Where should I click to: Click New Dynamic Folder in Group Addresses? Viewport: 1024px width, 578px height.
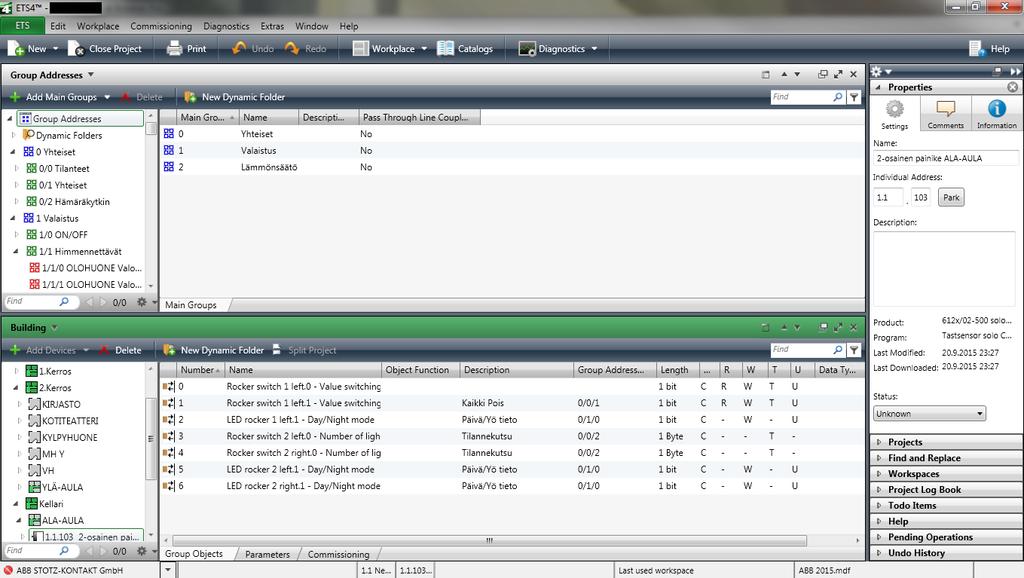(234, 97)
